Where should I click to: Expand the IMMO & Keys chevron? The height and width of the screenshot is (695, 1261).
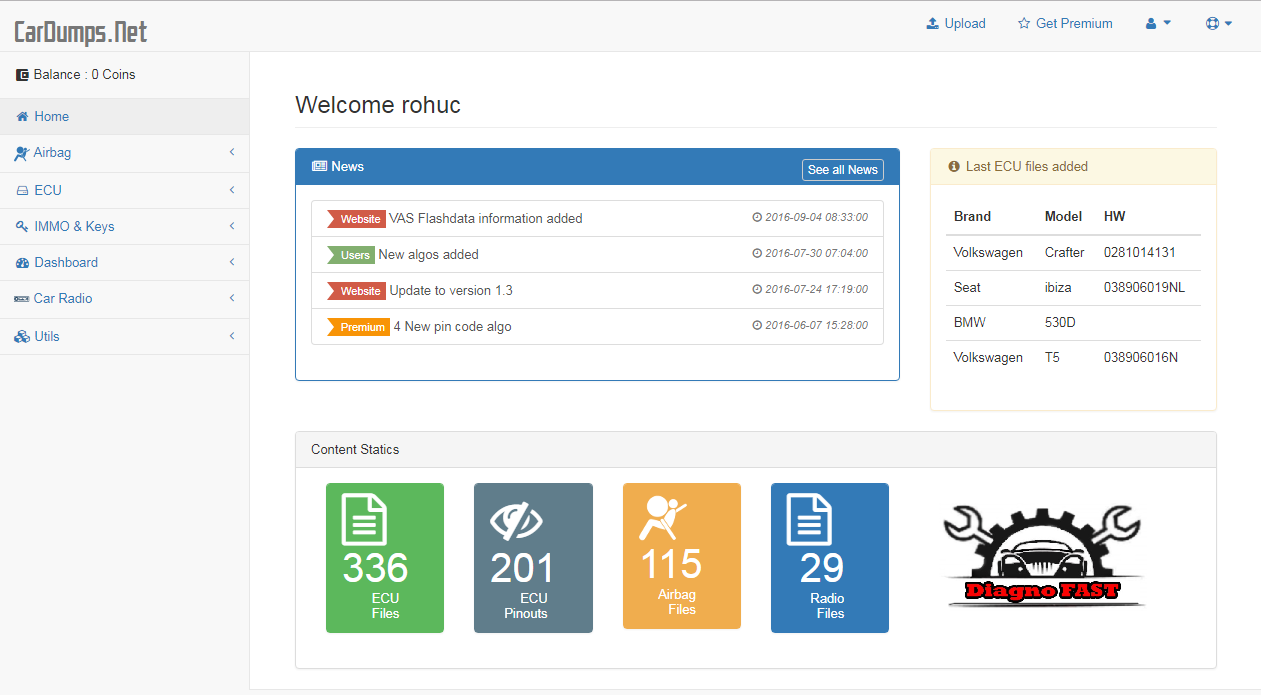point(232,226)
